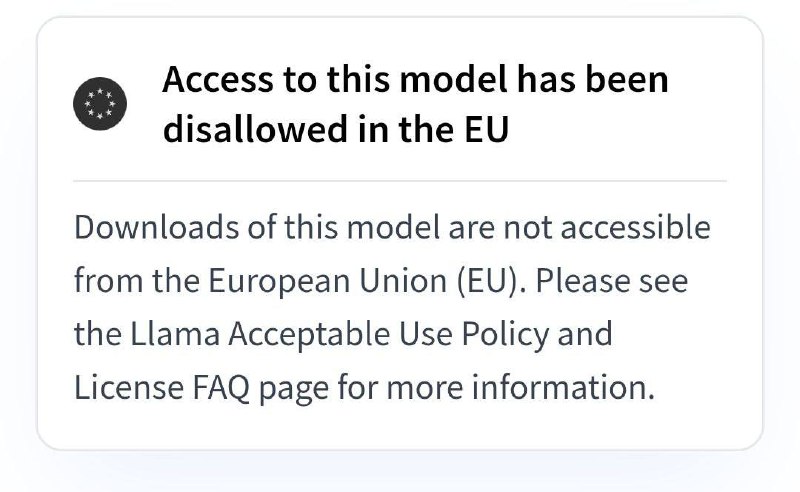Click the word "FAQ" in the last line
Viewport: 800px width, 492px height.
221,387
